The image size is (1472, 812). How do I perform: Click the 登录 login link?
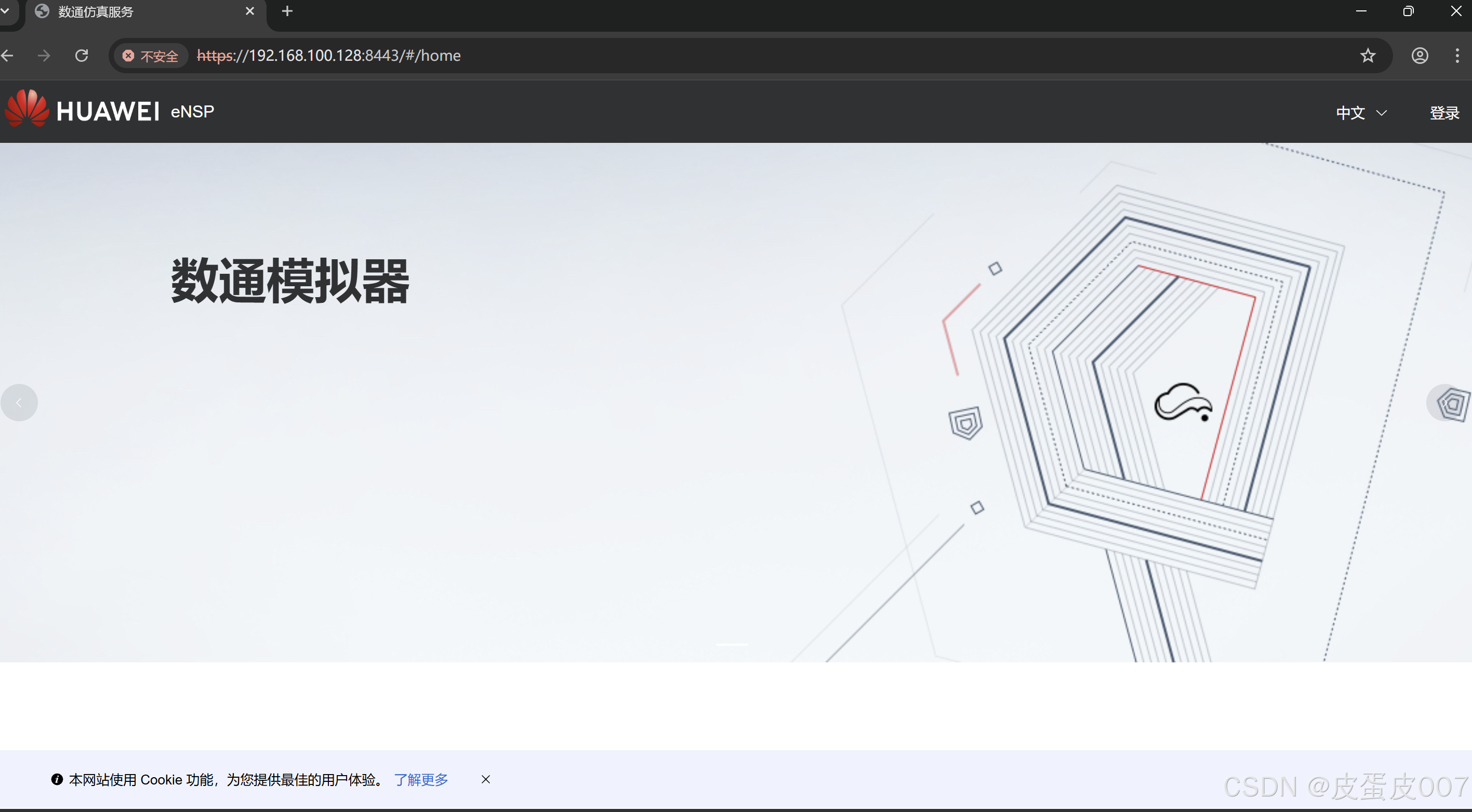point(1444,113)
